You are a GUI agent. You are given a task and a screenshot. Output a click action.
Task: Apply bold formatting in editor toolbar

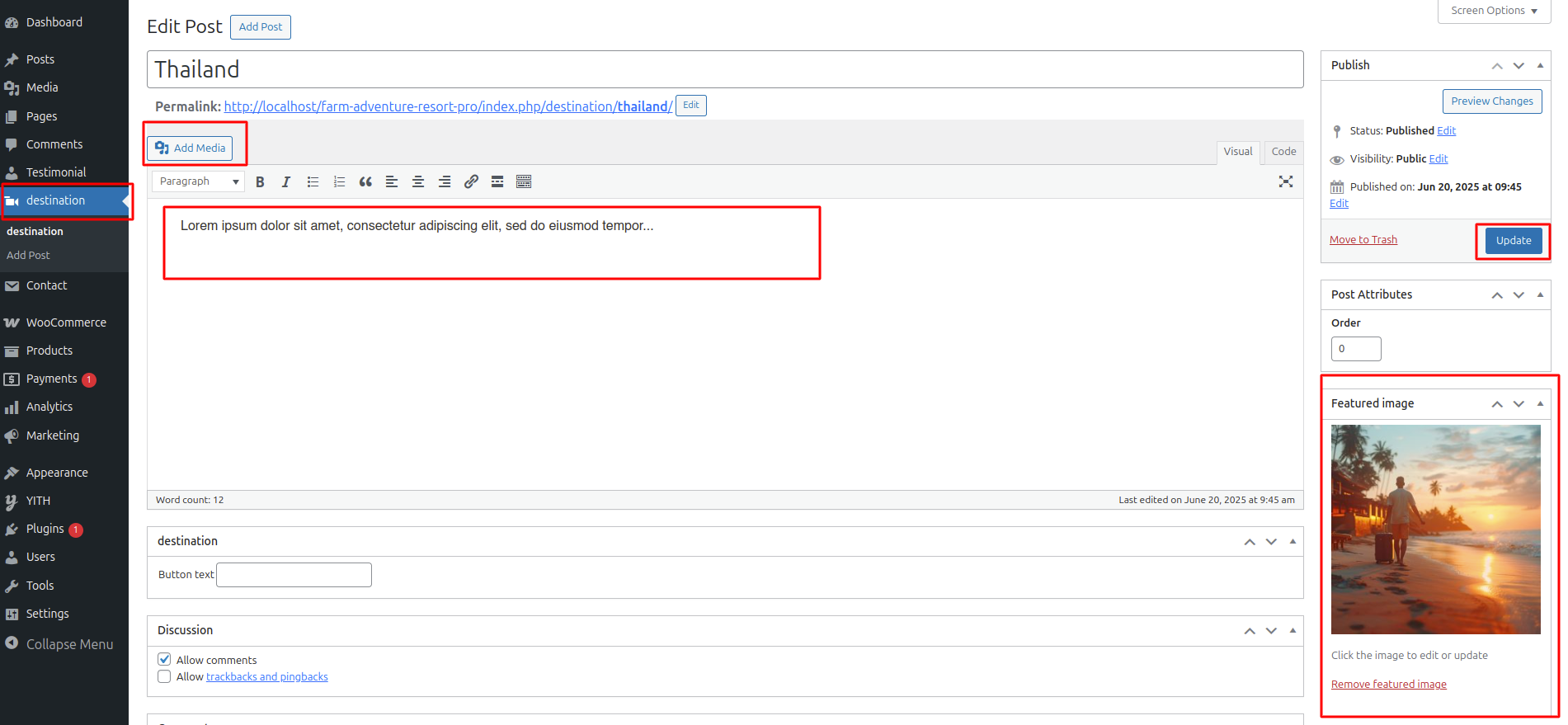coord(260,182)
